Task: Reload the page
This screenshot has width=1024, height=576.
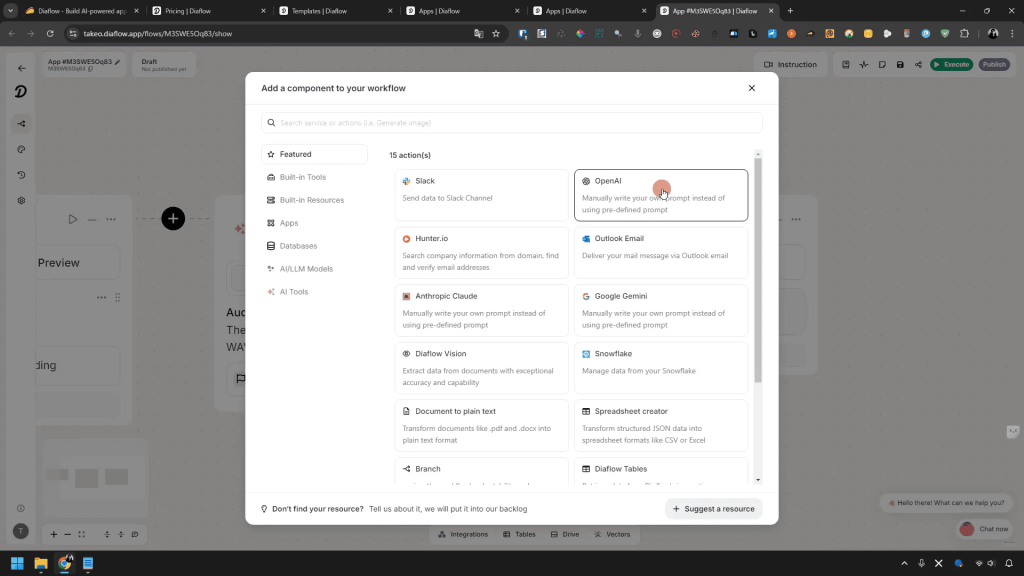Action: click(50, 33)
